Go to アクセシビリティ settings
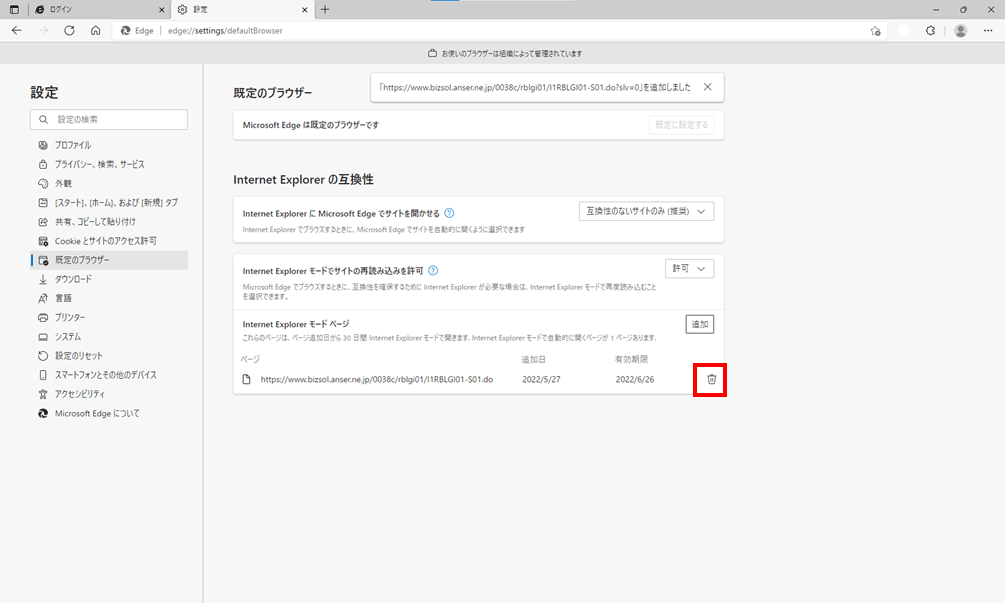The width and height of the screenshot is (1005, 603). pos(109,394)
